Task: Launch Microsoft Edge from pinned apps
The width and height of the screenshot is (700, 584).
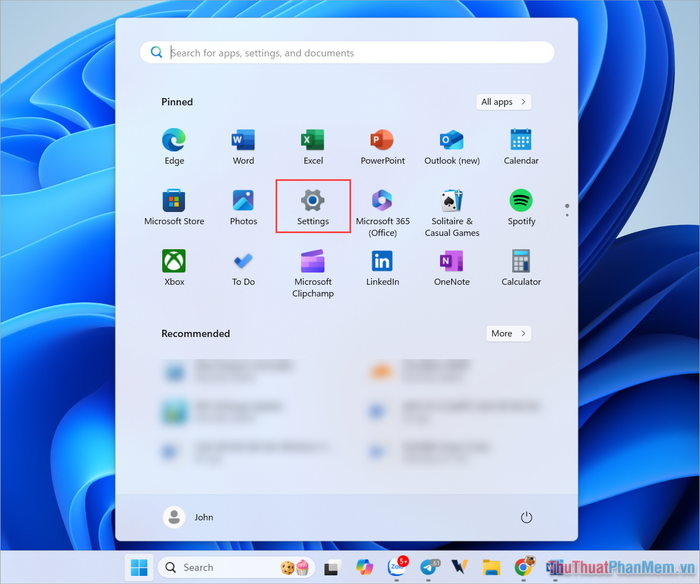Action: click(x=174, y=145)
